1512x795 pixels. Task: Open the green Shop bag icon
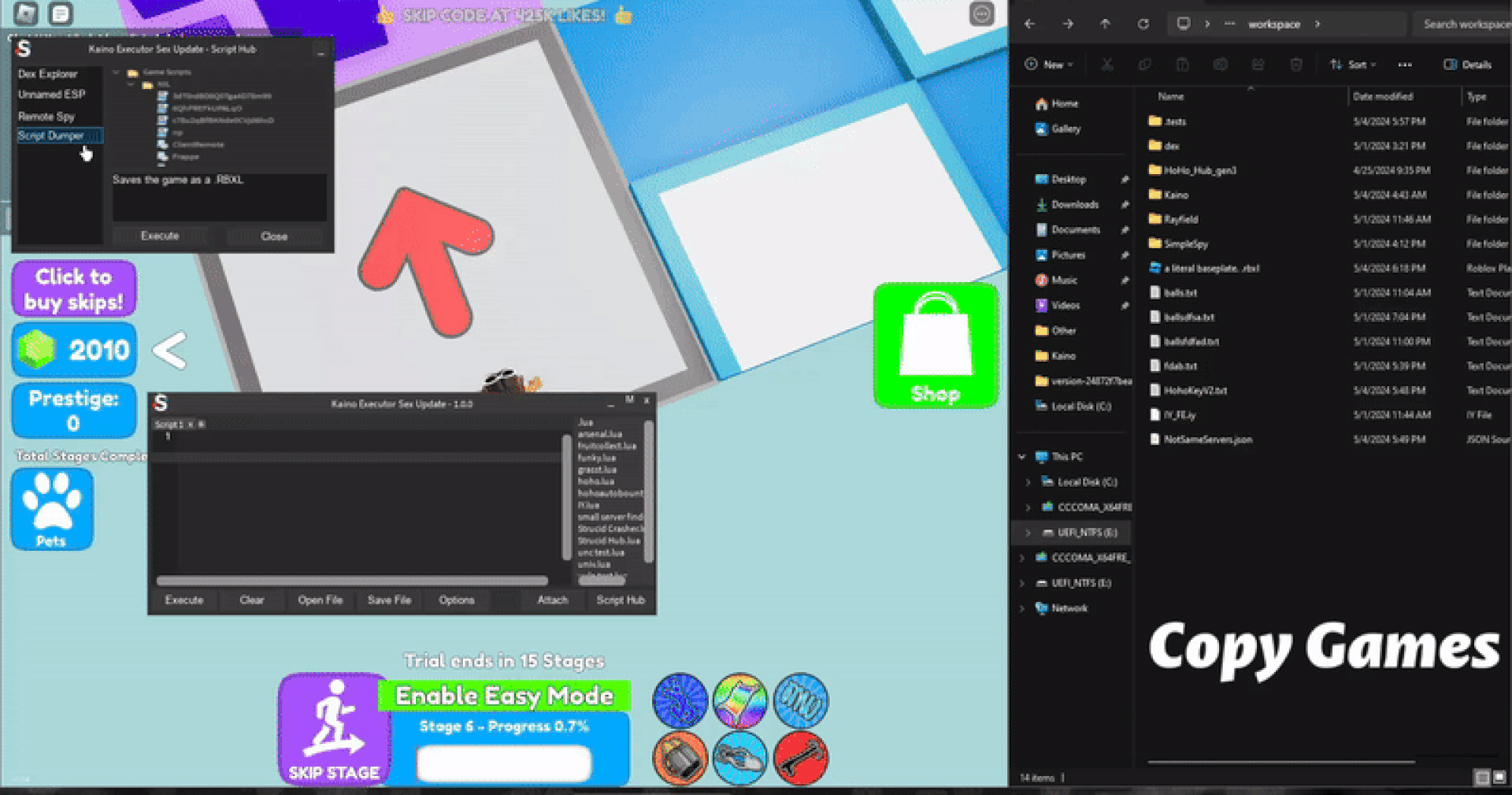coord(936,345)
